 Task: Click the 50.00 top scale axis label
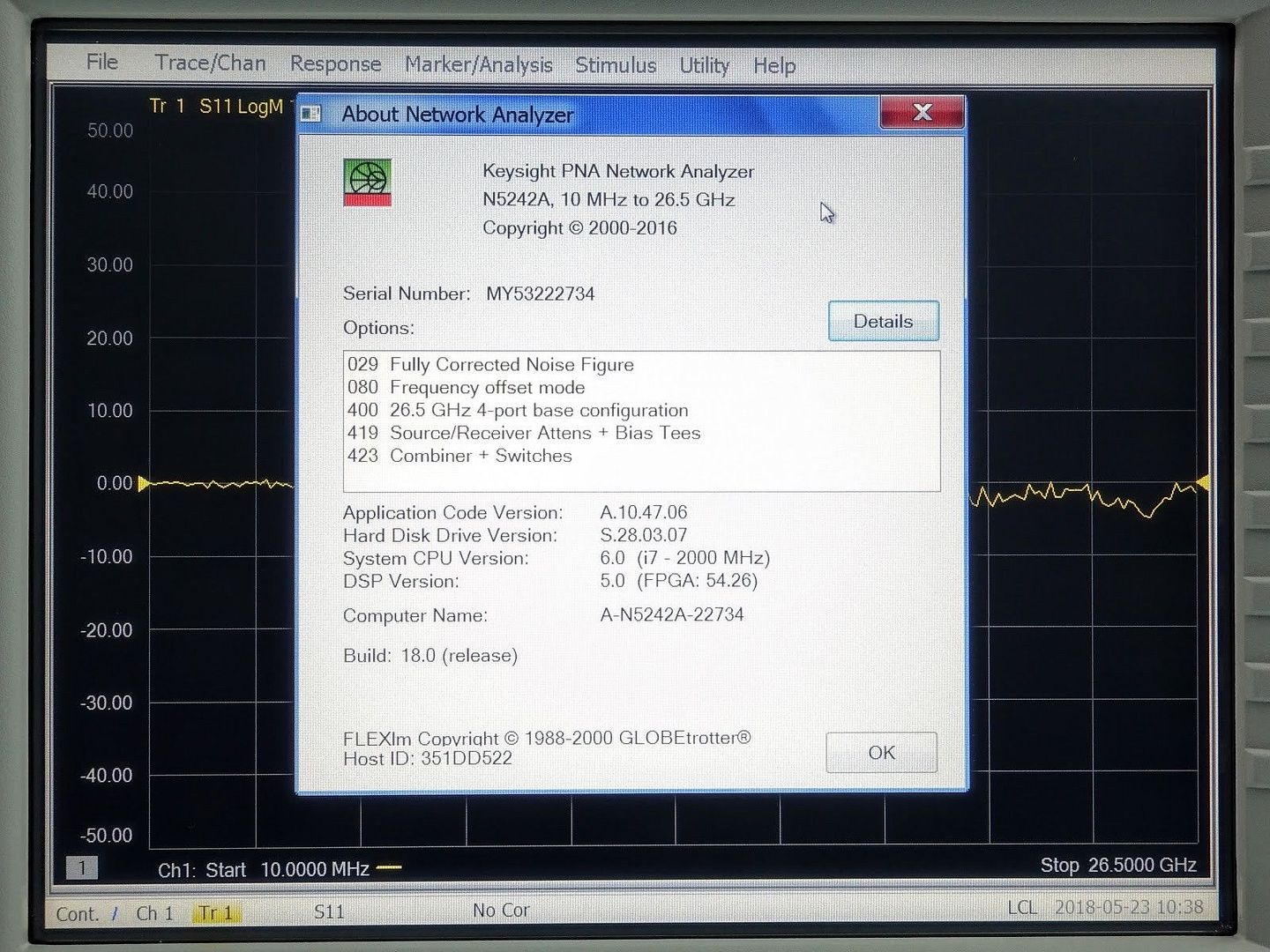click(x=110, y=130)
